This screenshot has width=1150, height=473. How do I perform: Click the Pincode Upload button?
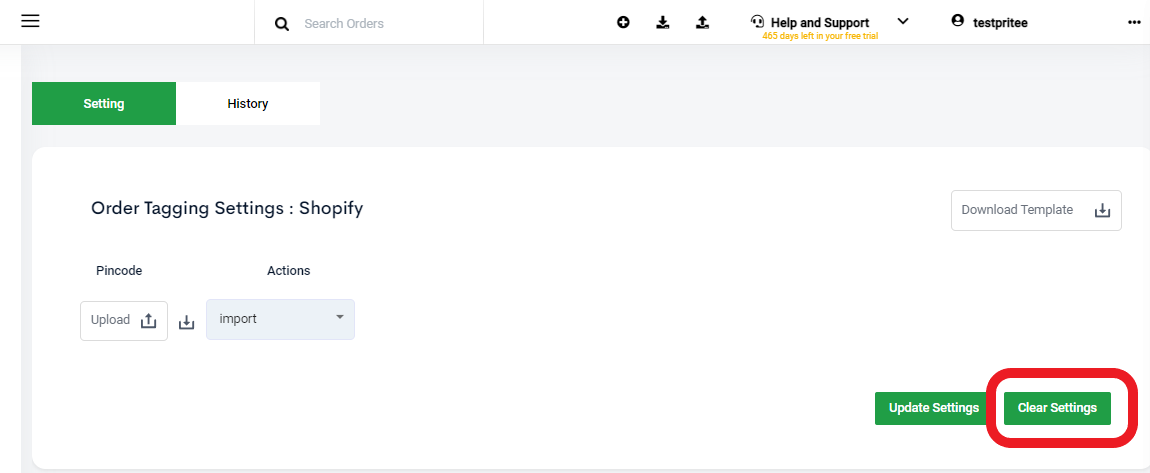point(124,320)
